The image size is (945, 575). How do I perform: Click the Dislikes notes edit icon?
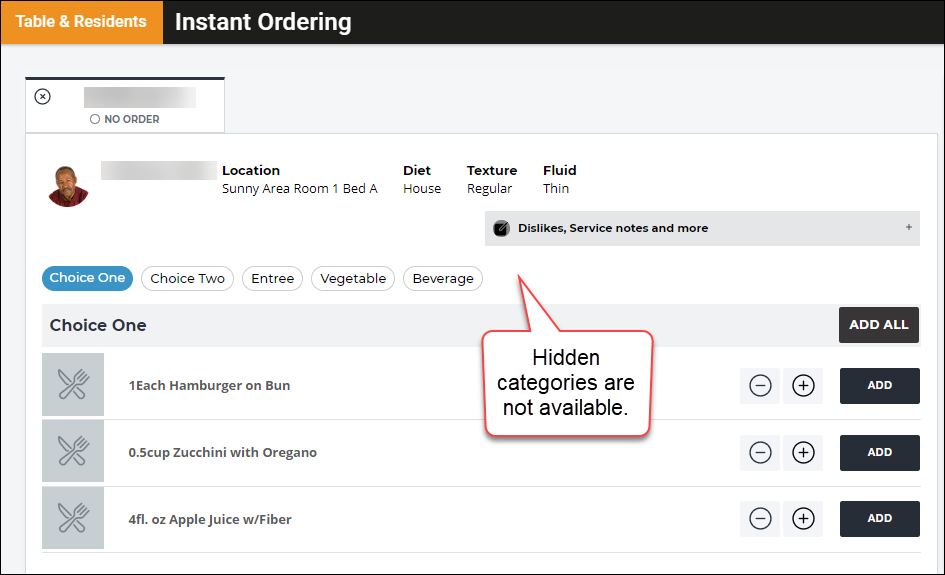coord(501,228)
